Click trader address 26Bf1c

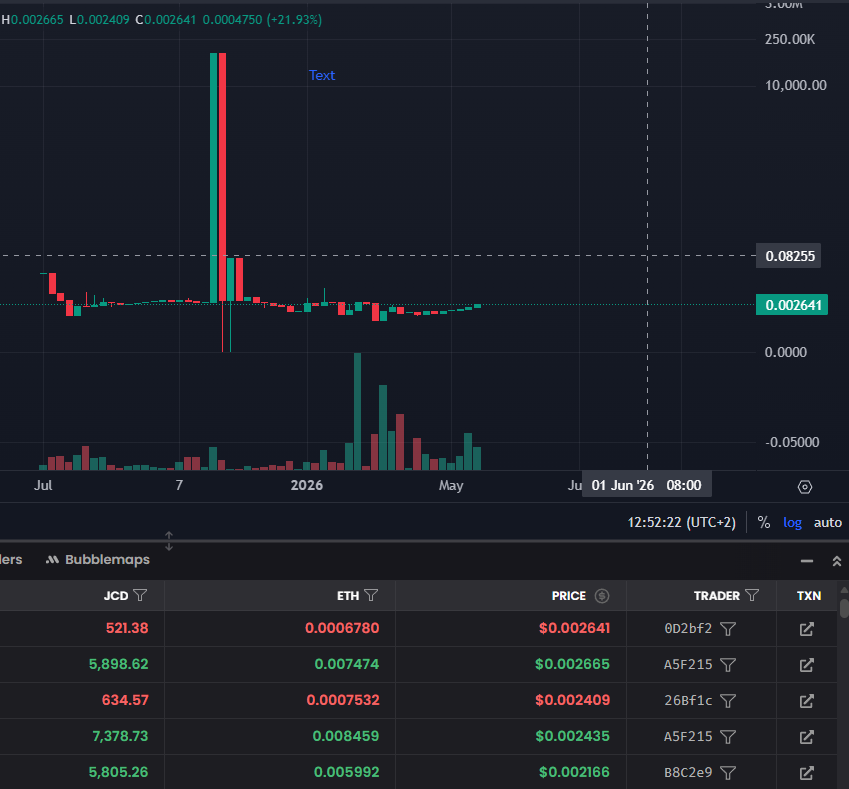(688, 700)
